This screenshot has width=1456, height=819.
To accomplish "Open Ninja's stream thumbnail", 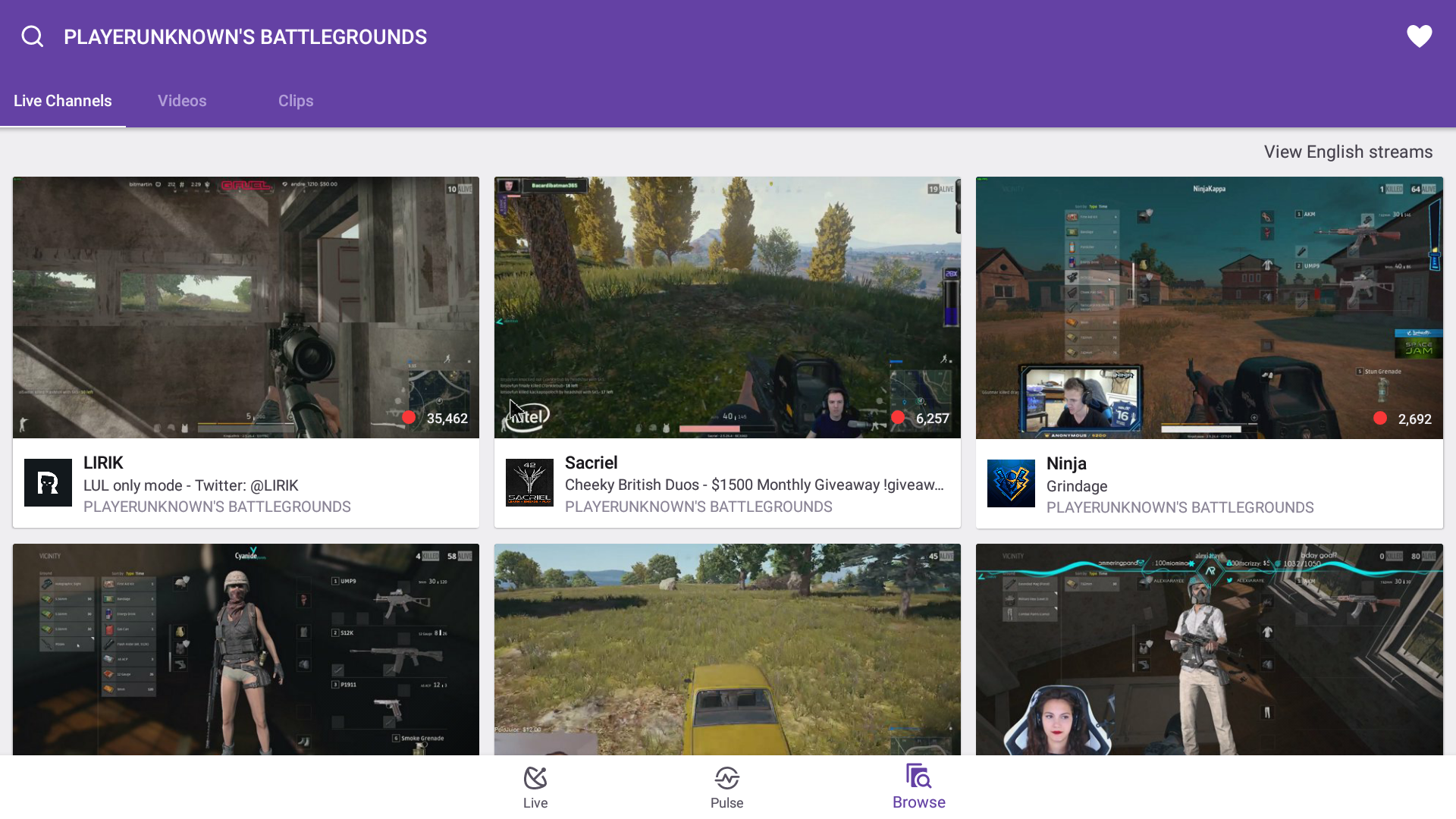I will (x=1209, y=307).
